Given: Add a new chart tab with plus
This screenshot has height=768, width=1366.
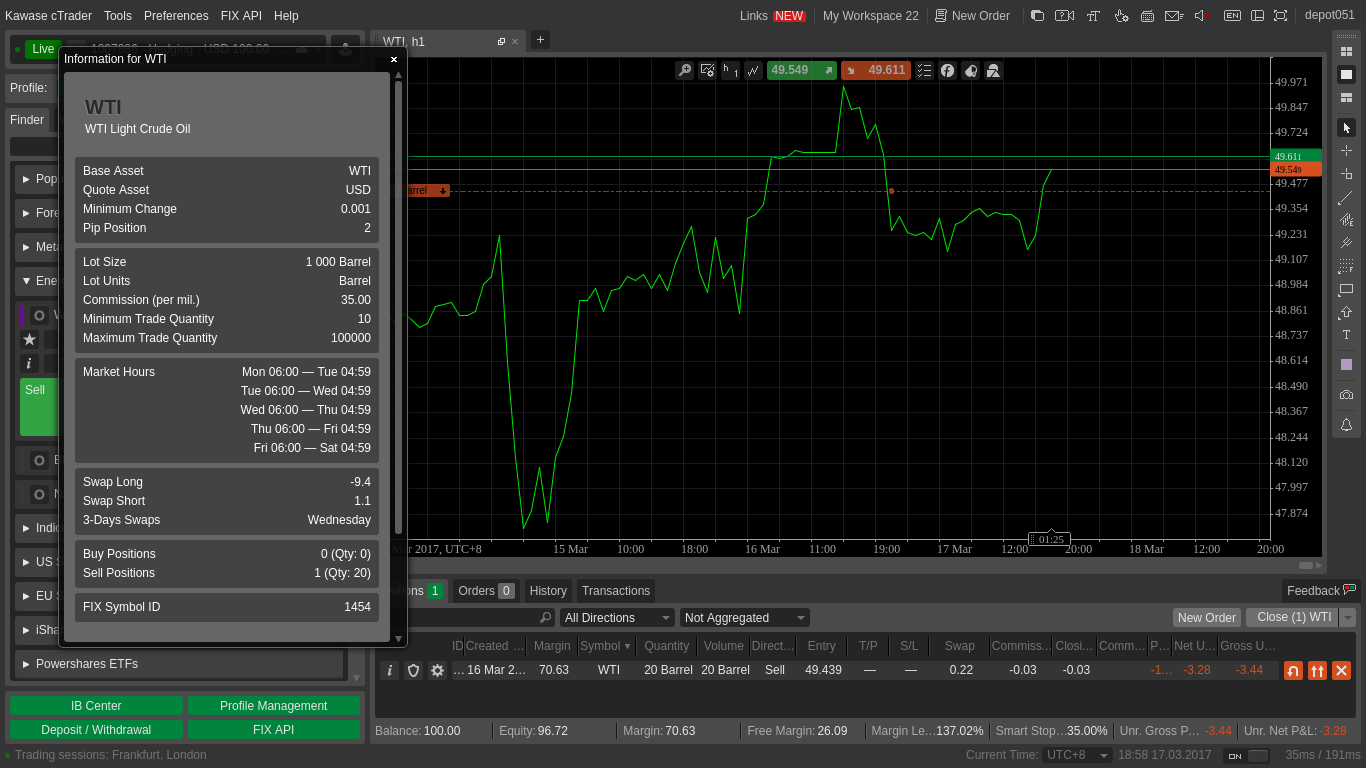Looking at the screenshot, I should point(540,39).
